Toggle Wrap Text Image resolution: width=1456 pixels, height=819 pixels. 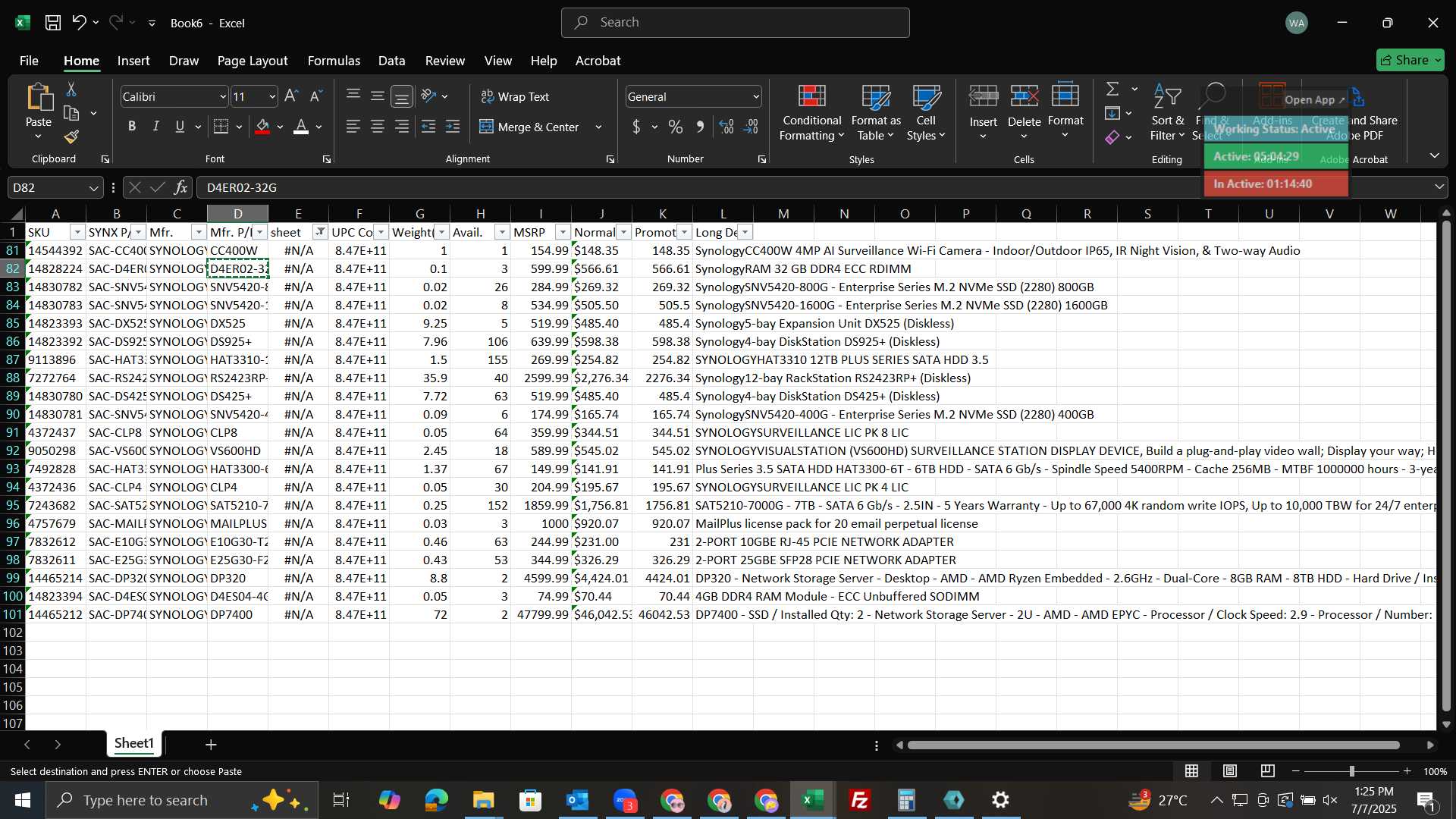515,96
